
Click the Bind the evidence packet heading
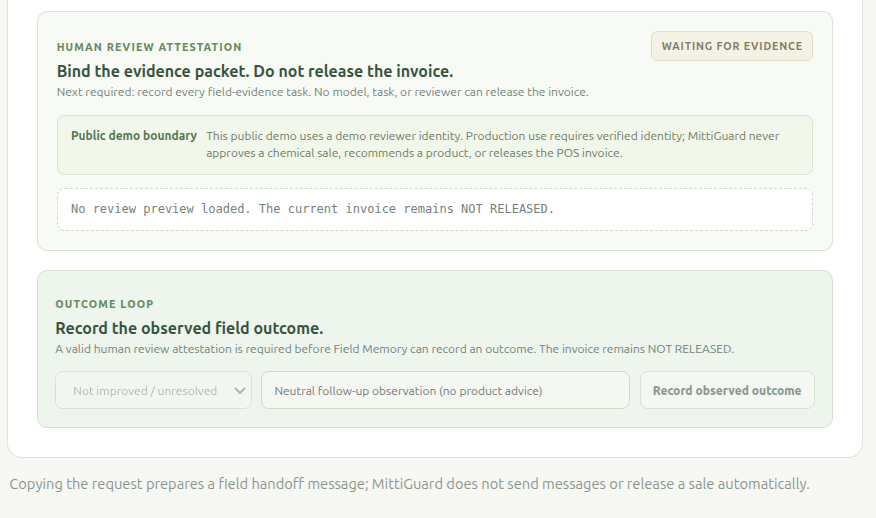click(x=255, y=71)
